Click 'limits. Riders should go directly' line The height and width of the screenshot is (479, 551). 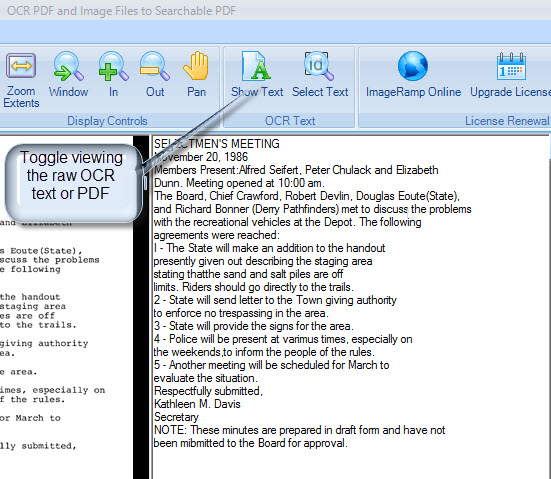[253, 287]
